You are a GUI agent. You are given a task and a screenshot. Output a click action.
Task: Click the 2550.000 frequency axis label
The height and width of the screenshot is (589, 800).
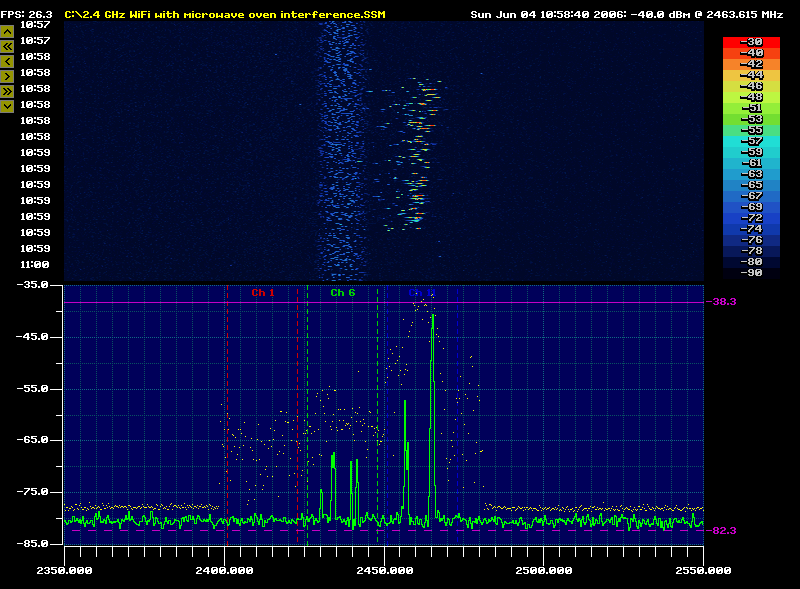point(703,571)
